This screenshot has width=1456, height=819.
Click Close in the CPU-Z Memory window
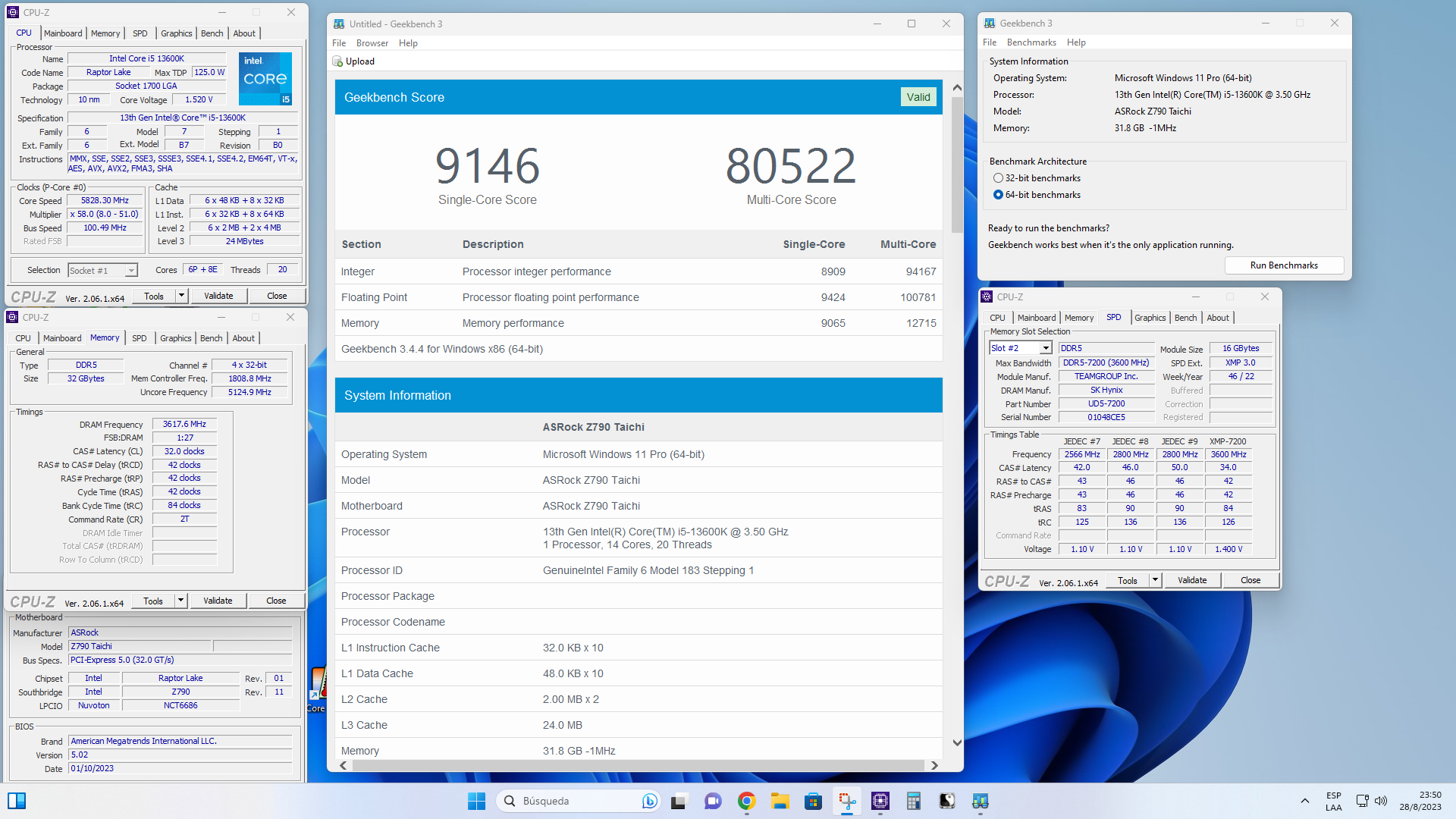click(276, 601)
